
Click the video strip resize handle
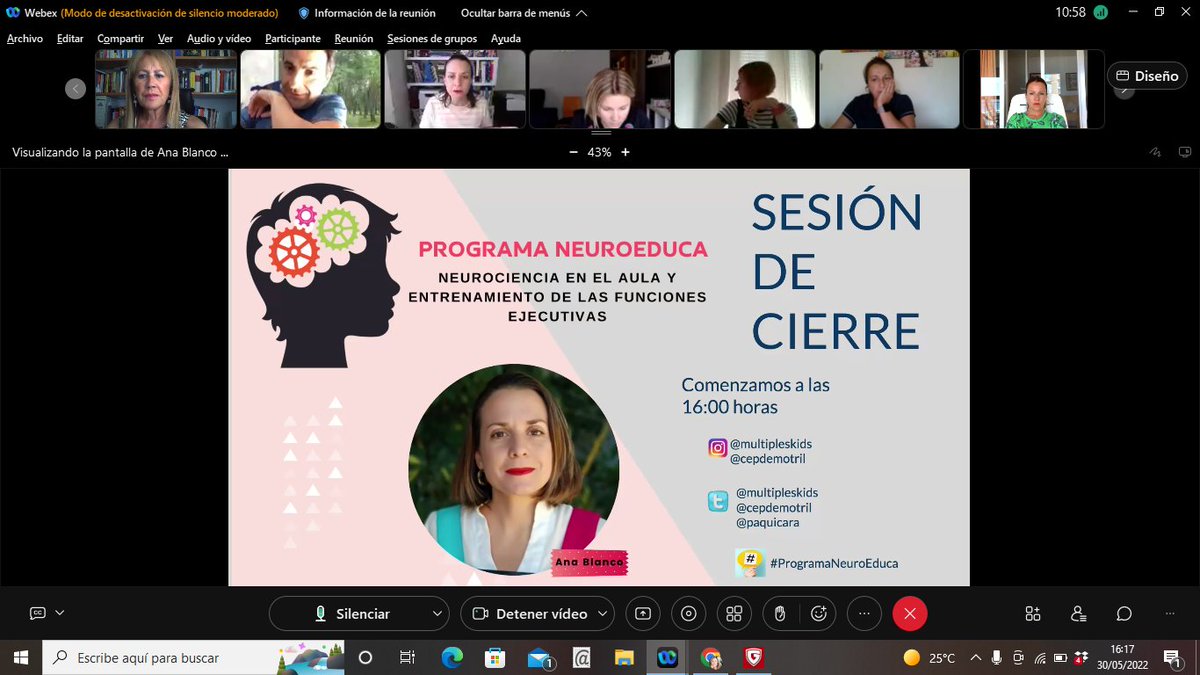600,132
